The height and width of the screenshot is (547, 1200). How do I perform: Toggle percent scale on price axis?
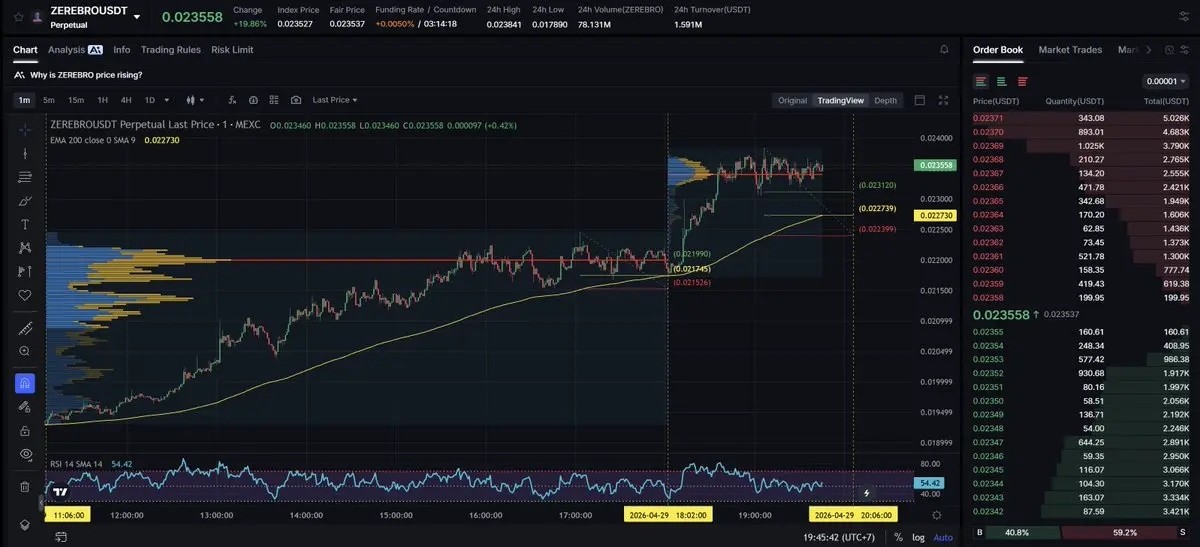[899, 537]
